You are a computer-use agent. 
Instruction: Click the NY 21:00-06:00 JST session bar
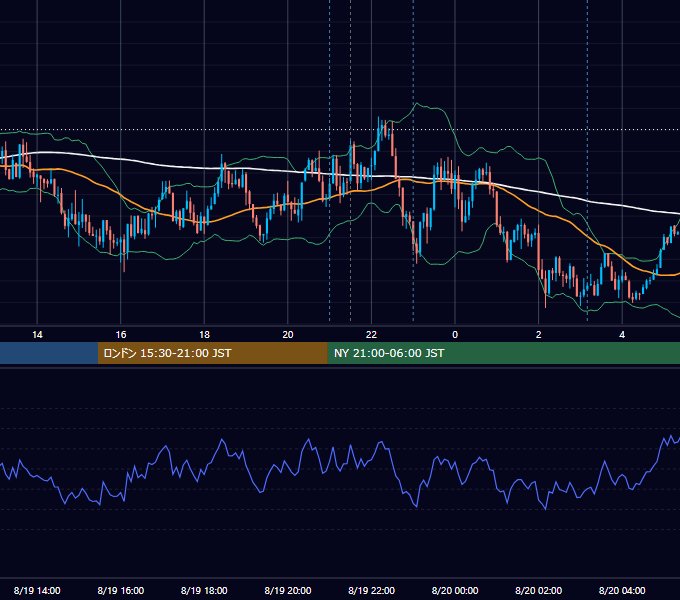(503, 353)
